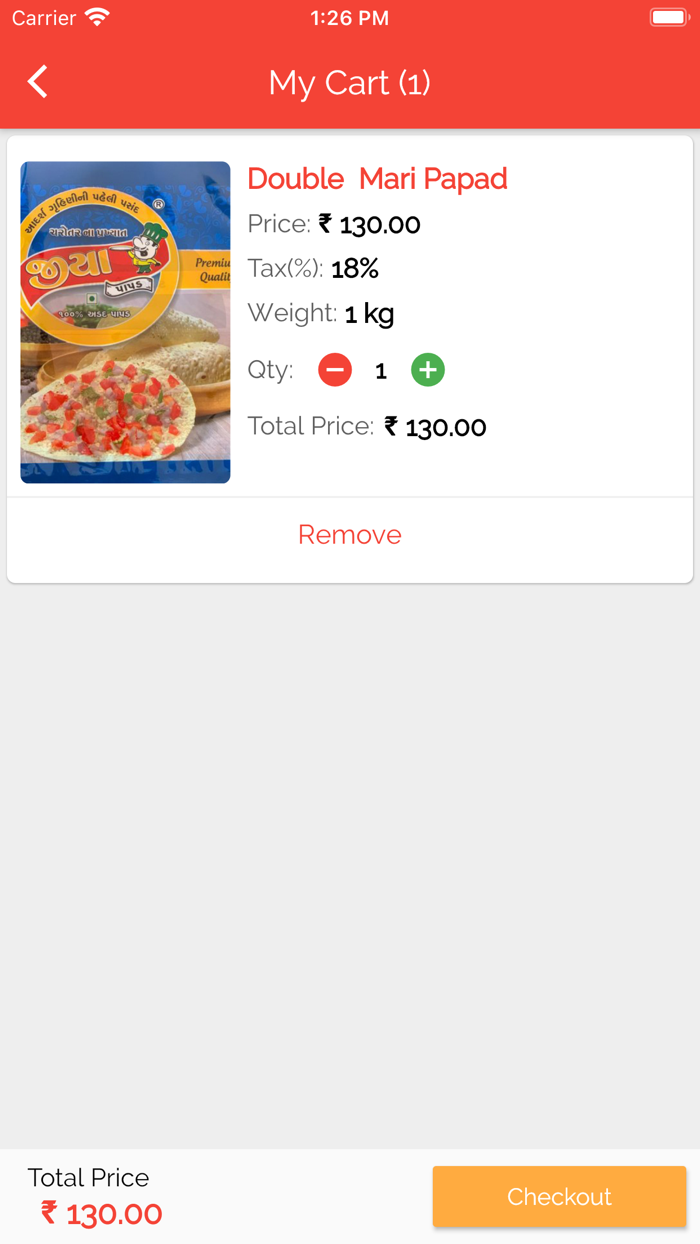Decrease Double Mari Papad quantity by one

click(x=335, y=369)
